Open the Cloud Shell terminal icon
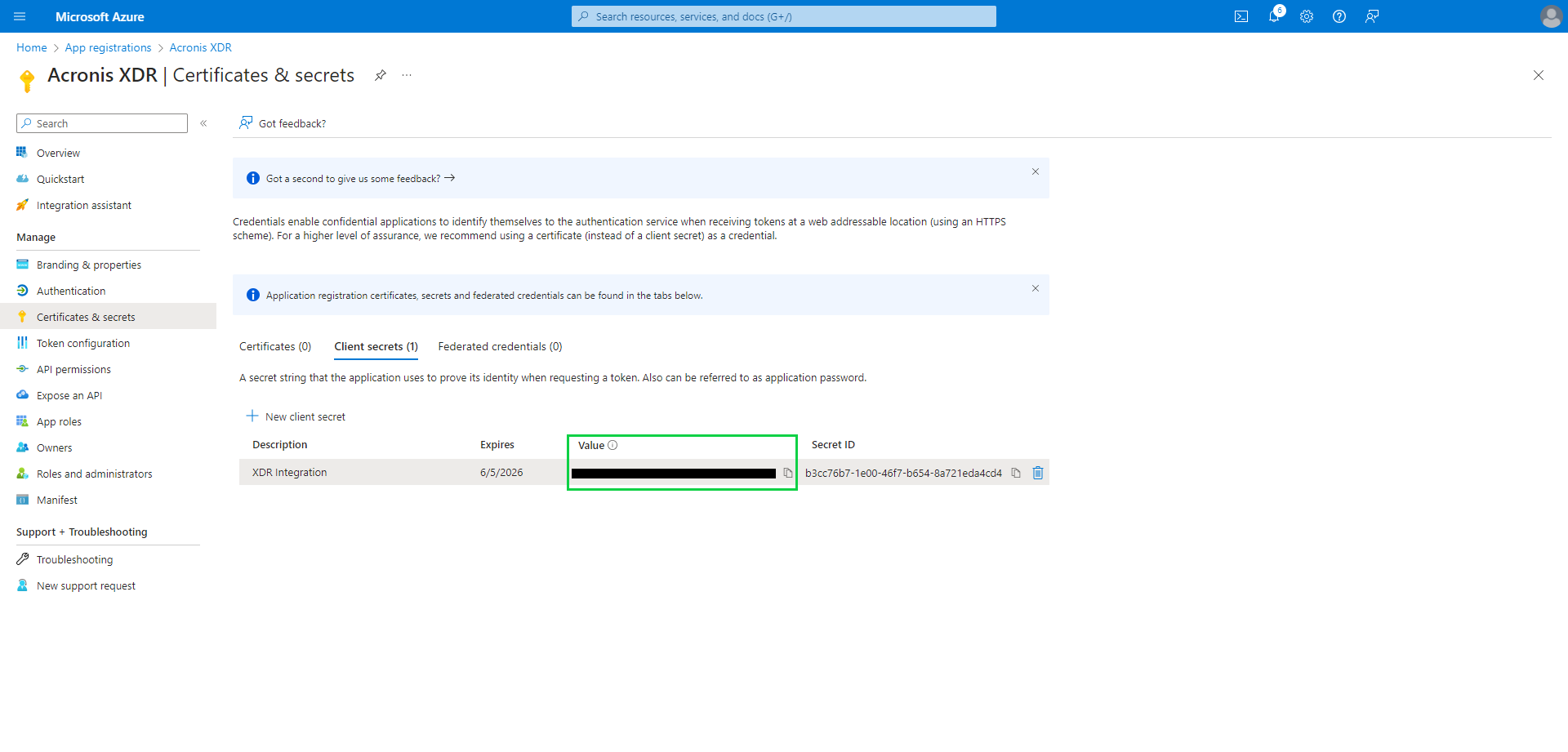 (1241, 16)
